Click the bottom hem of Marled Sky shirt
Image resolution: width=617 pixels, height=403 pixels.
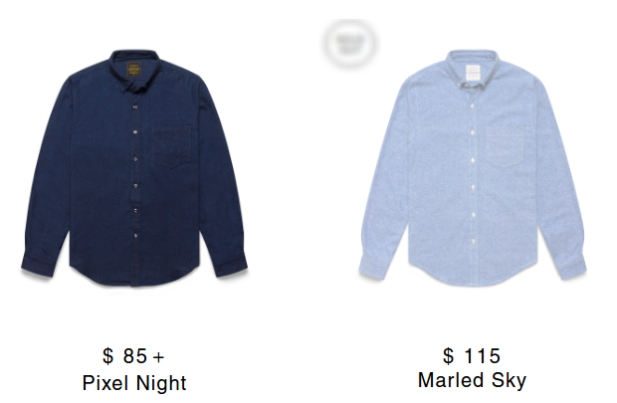click(x=472, y=277)
